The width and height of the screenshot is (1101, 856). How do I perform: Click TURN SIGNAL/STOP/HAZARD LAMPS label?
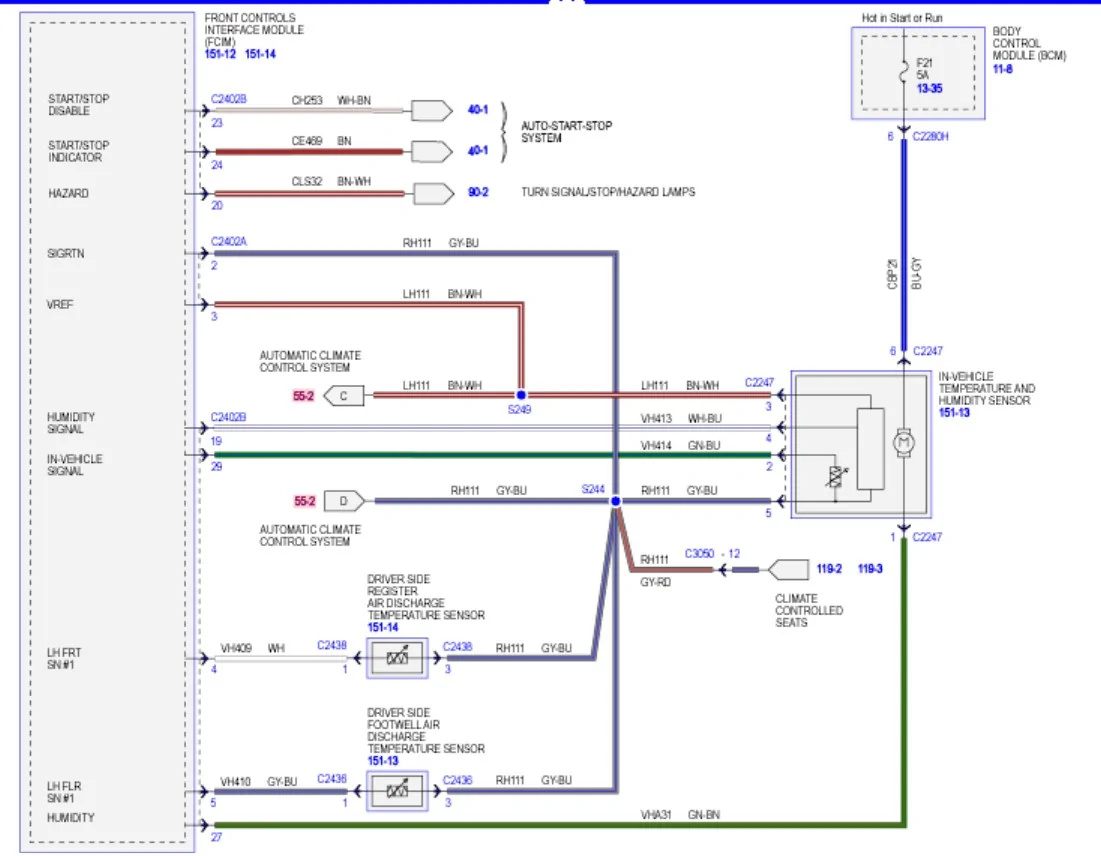(608, 192)
